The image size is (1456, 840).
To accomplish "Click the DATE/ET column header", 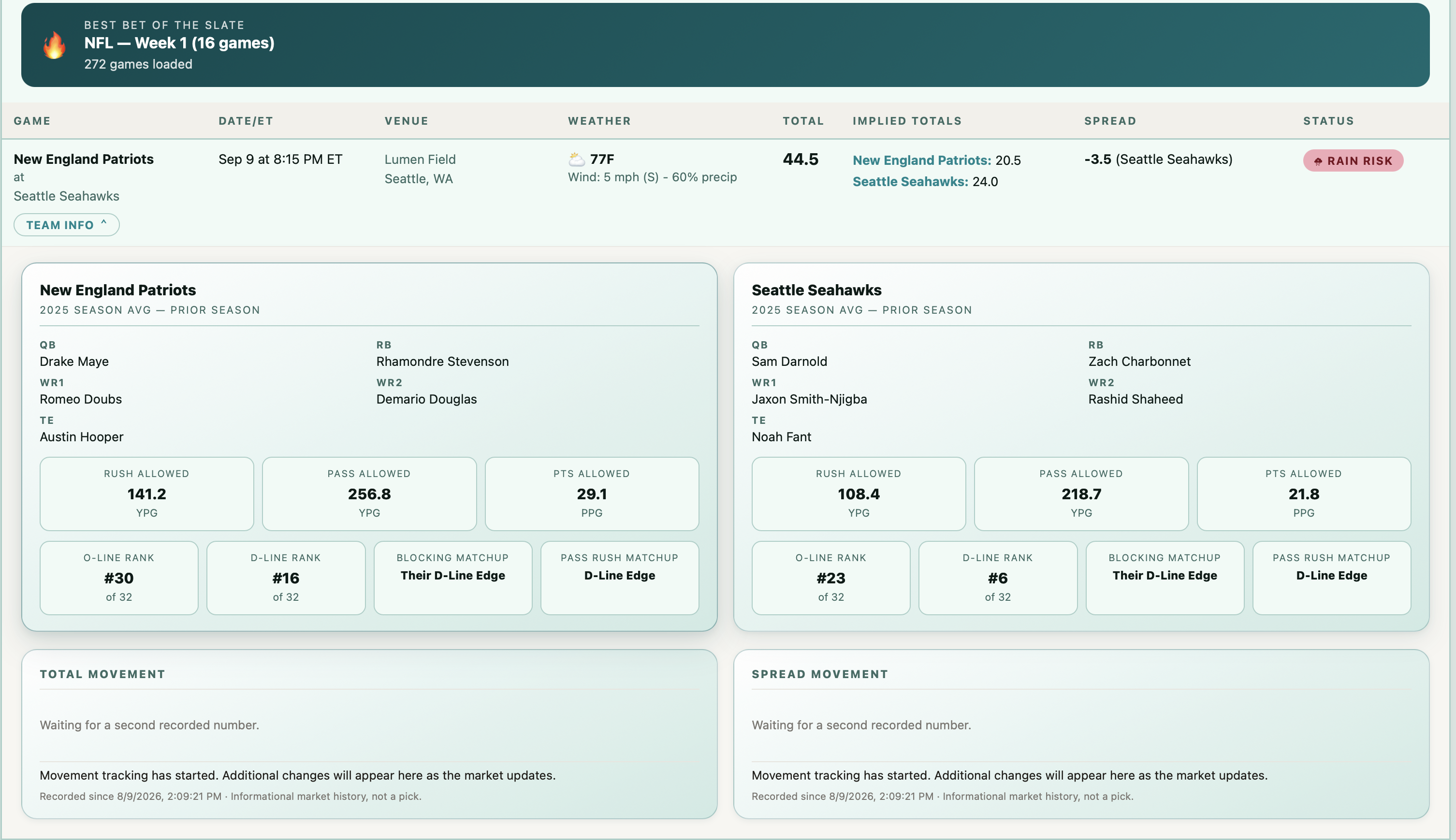I will click(246, 121).
